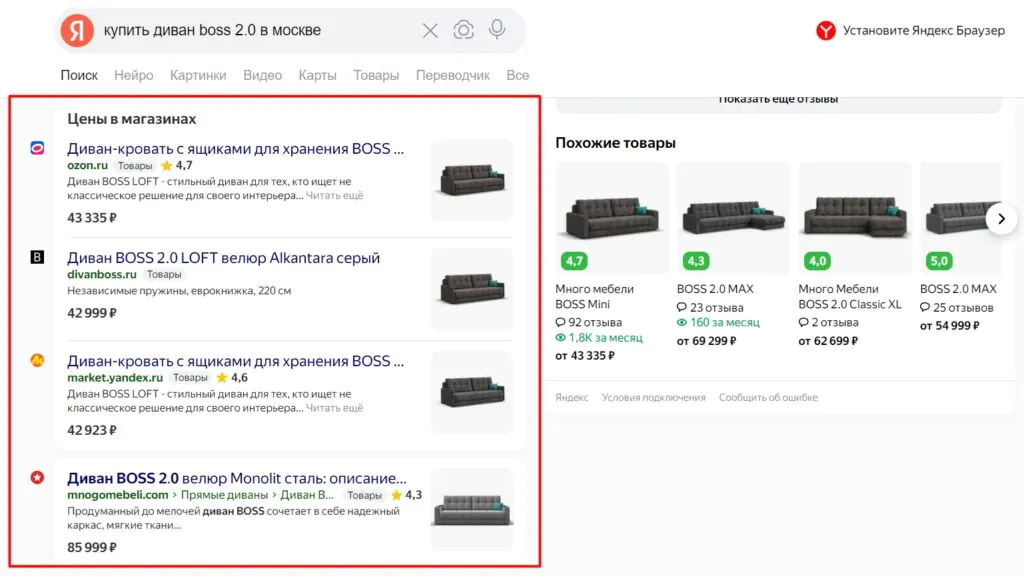Image resolution: width=1024 pixels, height=576 pixels.
Task: Click the от 62 699 ₽ price
Action: click(828, 341)
